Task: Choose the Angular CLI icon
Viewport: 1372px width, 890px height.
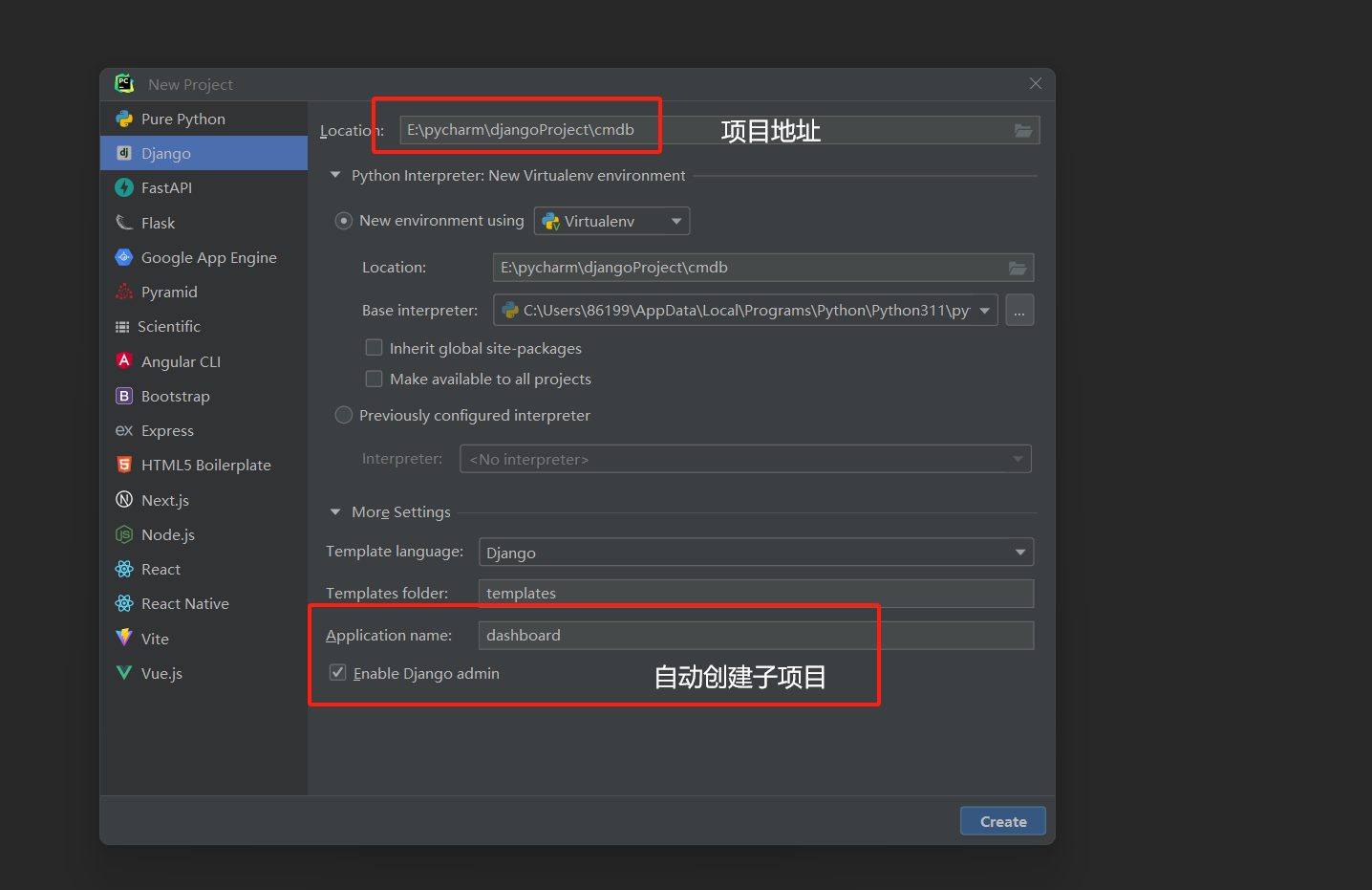Action: pyautogui.click(x=124, y=360)
